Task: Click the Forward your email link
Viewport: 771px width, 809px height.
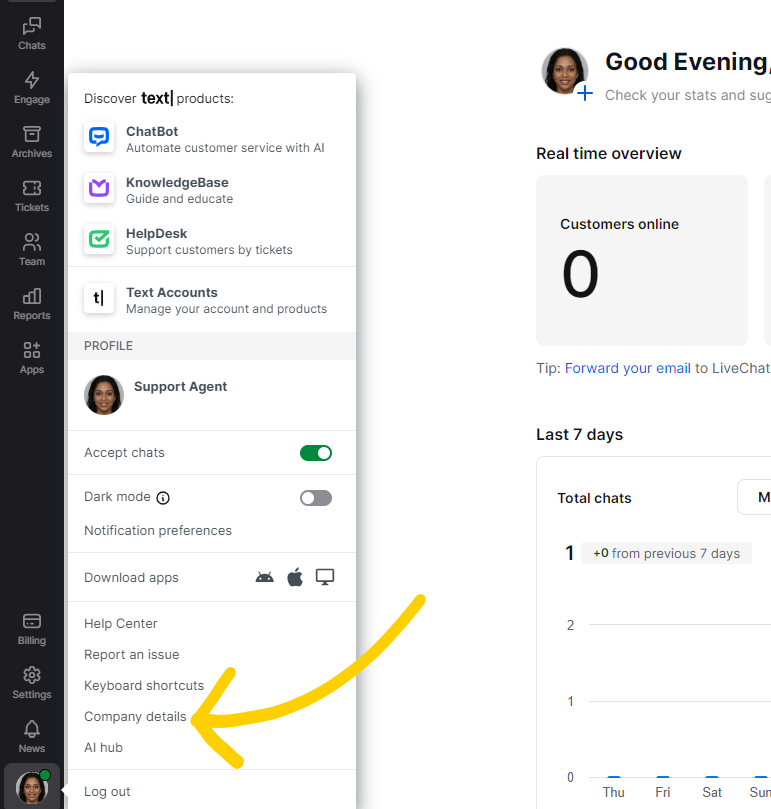Action: point(628,368)
